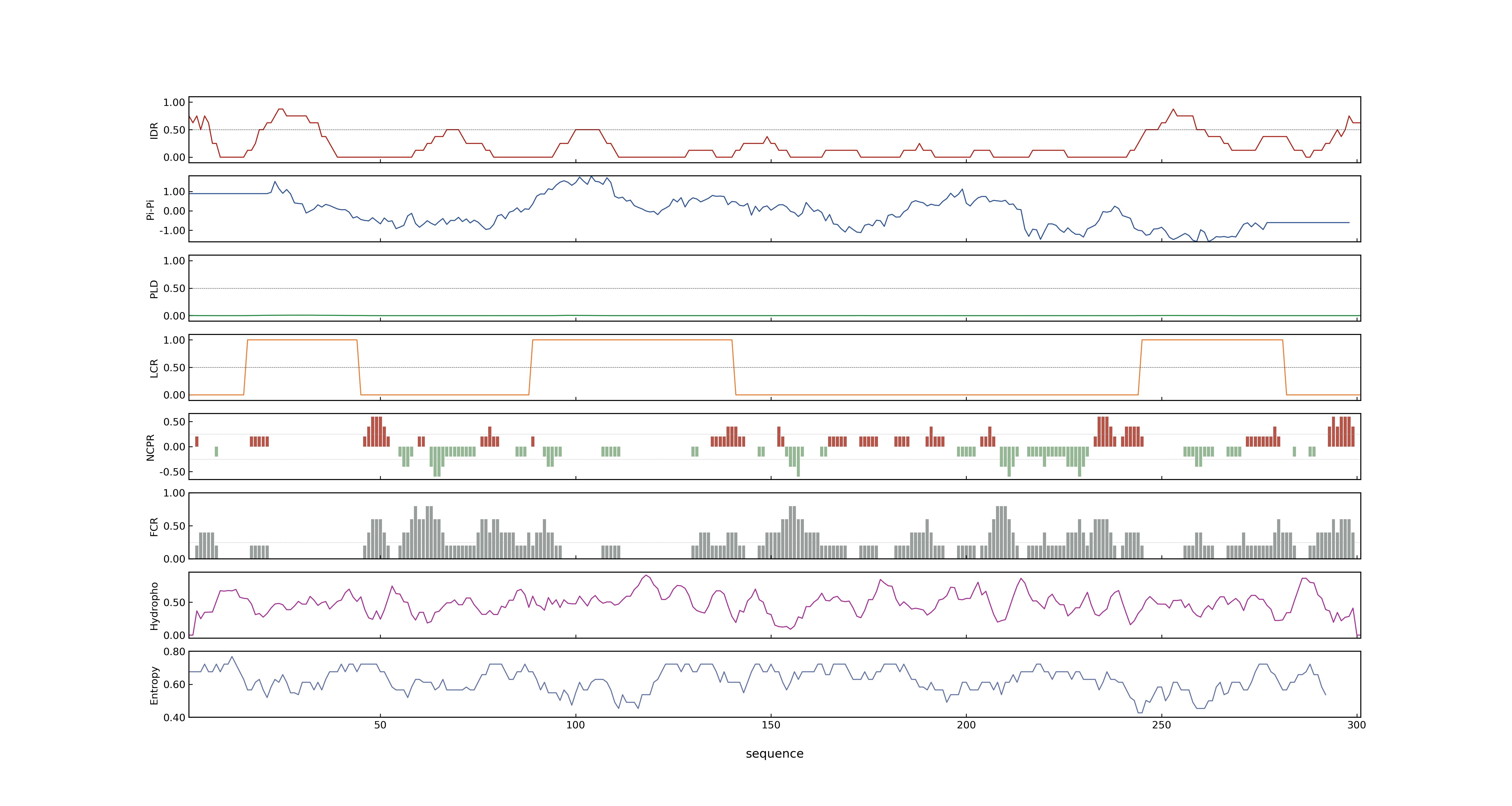Click the Pi-Pi y-axis label
The image size is (1512, 806).
pyautogui.click(x=150, y=209)
